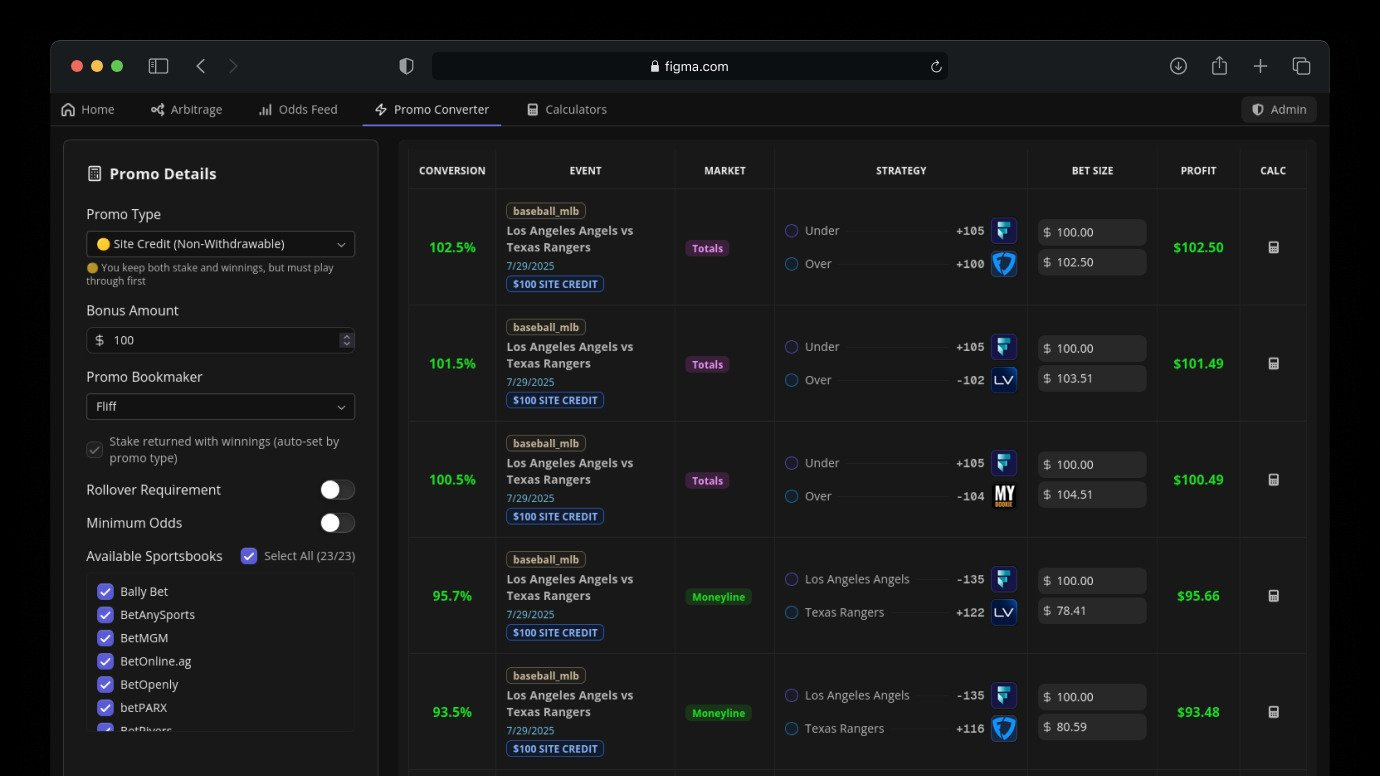Click the Bonus Amount input field
This screenshot has height=776, width=1380.
point(220,340)
